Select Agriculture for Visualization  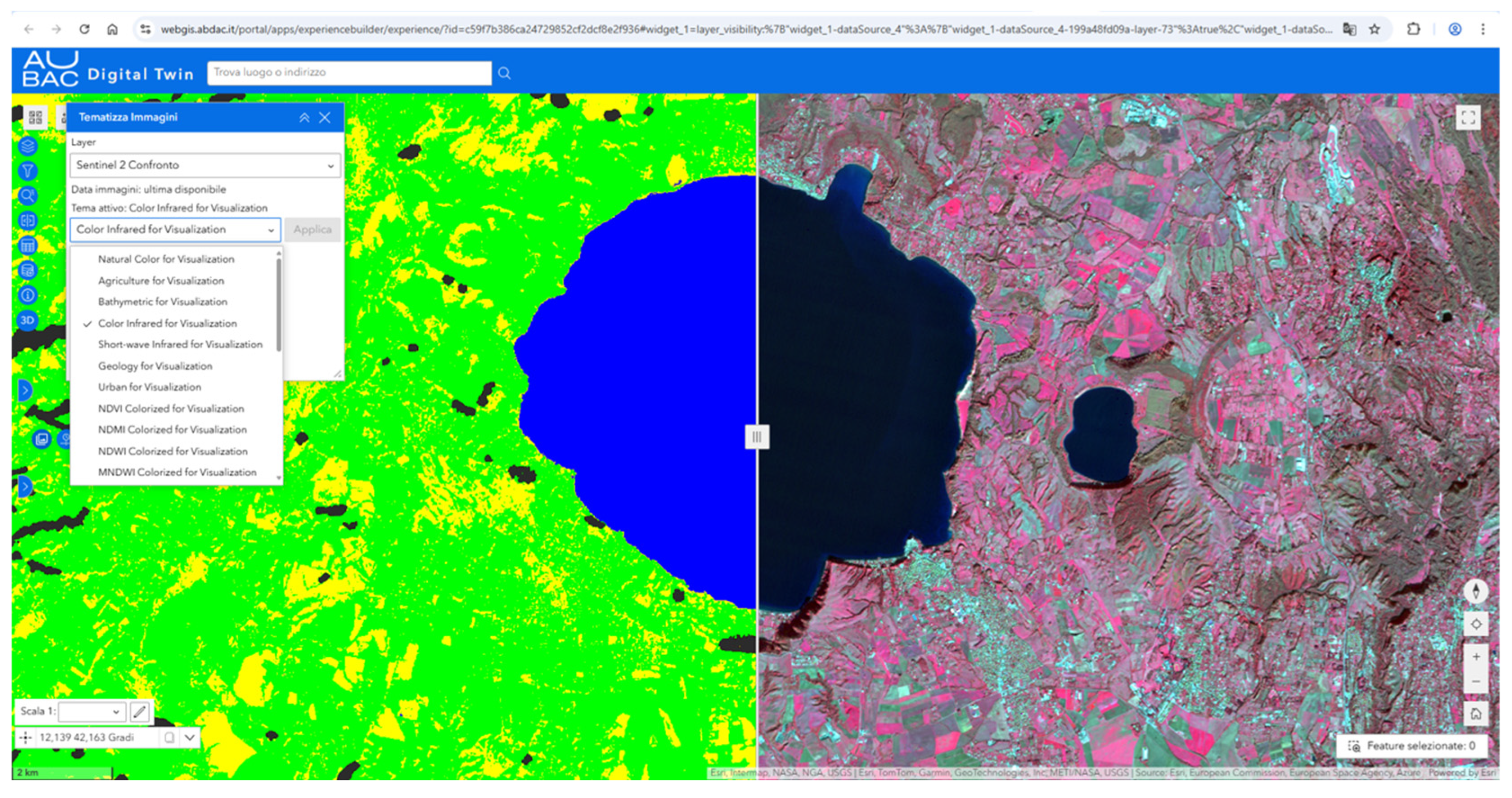(x=161, y=281)
